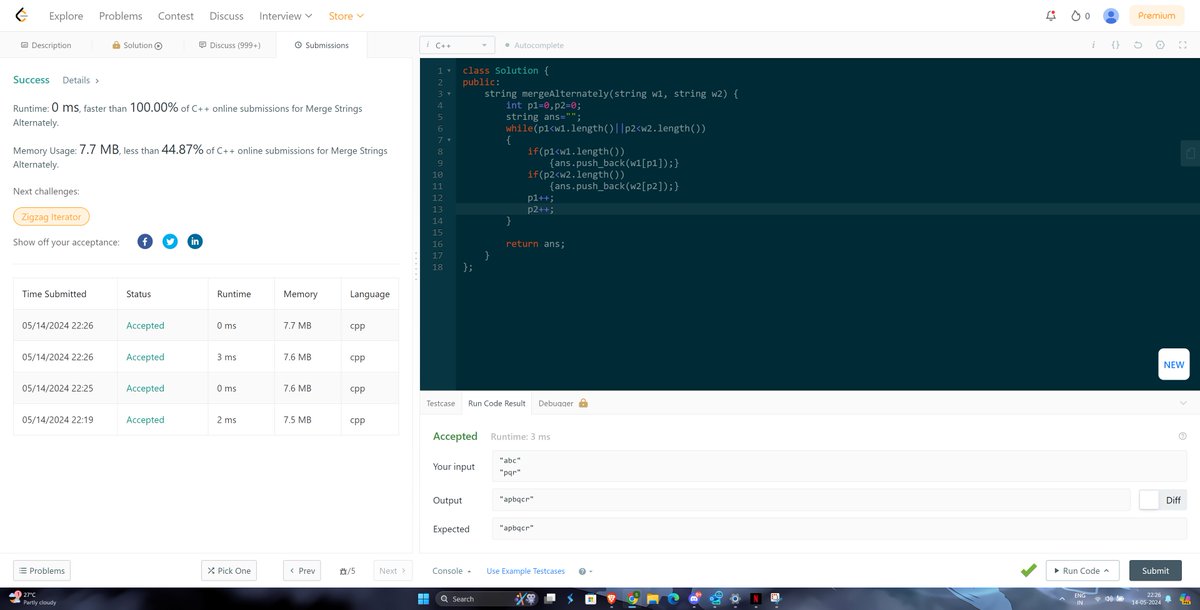Collapse the result panel chevron

[1183, 403]
